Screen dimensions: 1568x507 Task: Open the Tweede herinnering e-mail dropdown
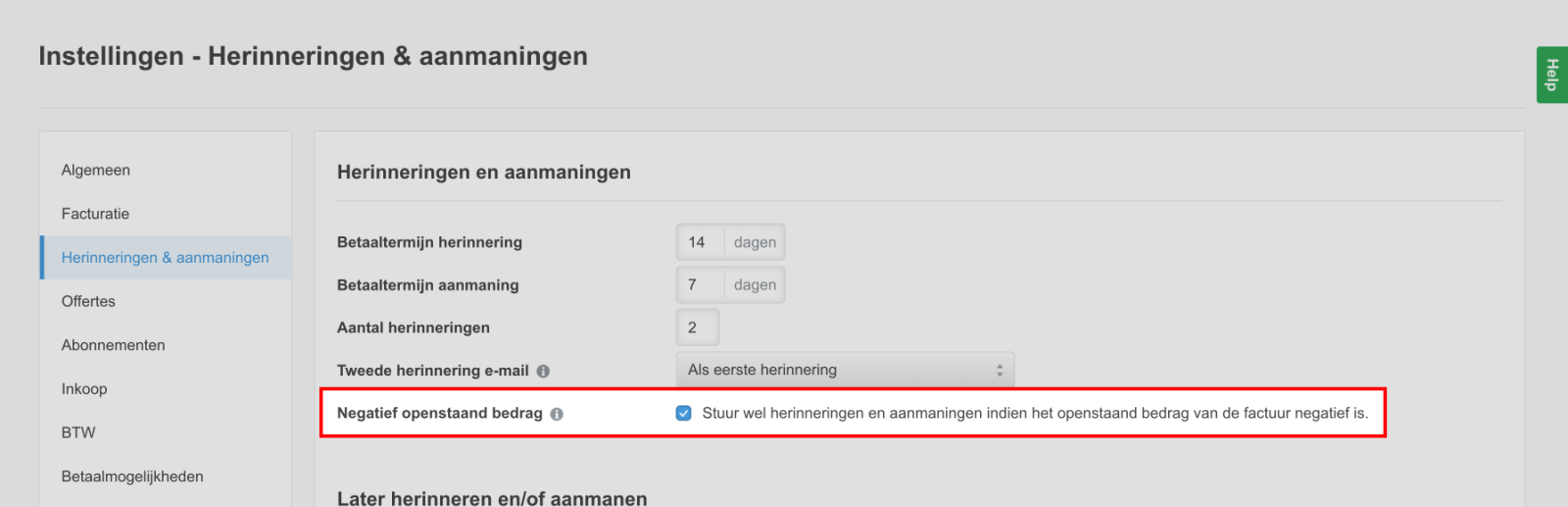[x=844, y=370]
